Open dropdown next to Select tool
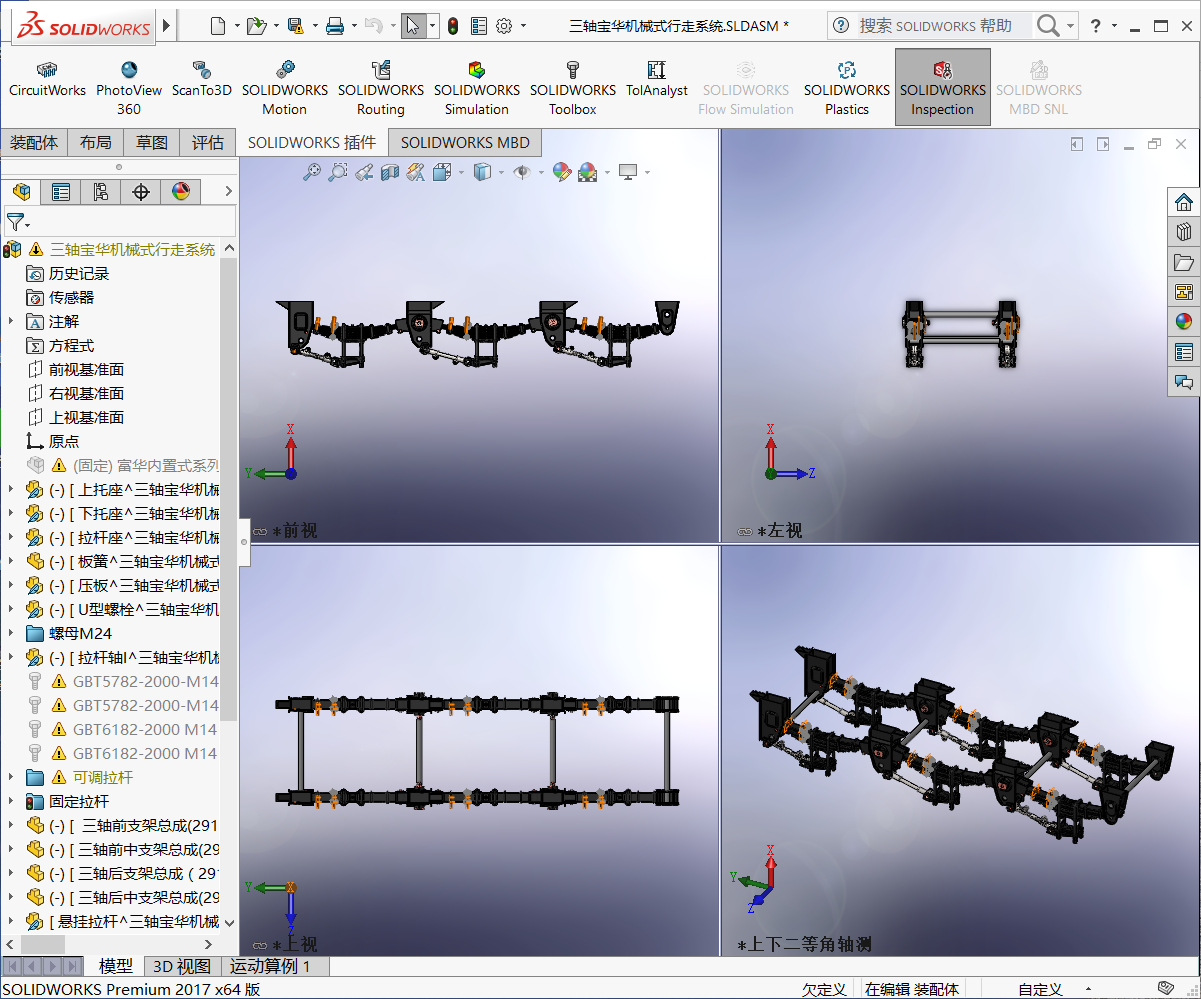Viewport: 1201px width, 999px height. coord(432,27)
